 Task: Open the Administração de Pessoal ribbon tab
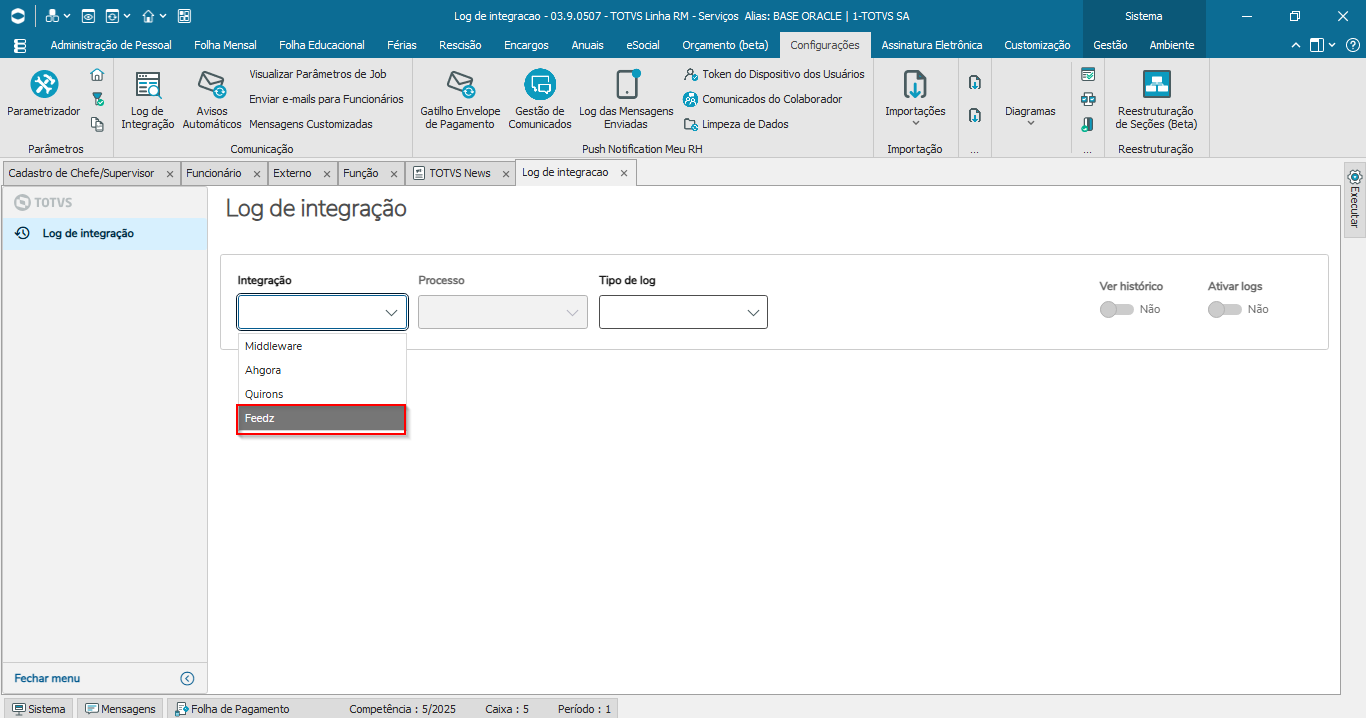tap(111, 45)
